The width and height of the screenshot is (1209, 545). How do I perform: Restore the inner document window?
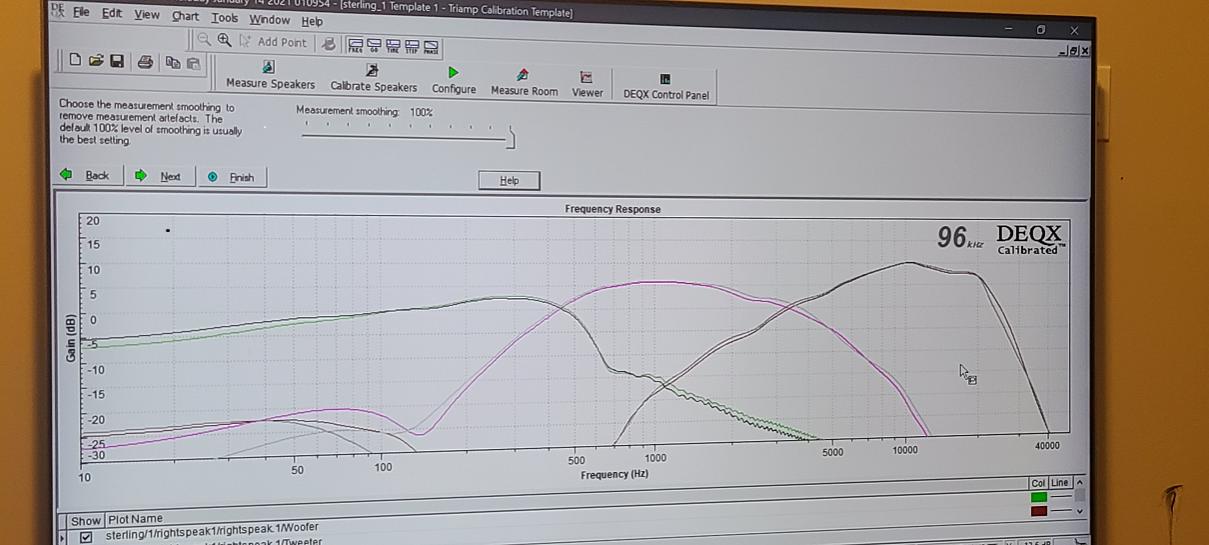pos(1075,51)
